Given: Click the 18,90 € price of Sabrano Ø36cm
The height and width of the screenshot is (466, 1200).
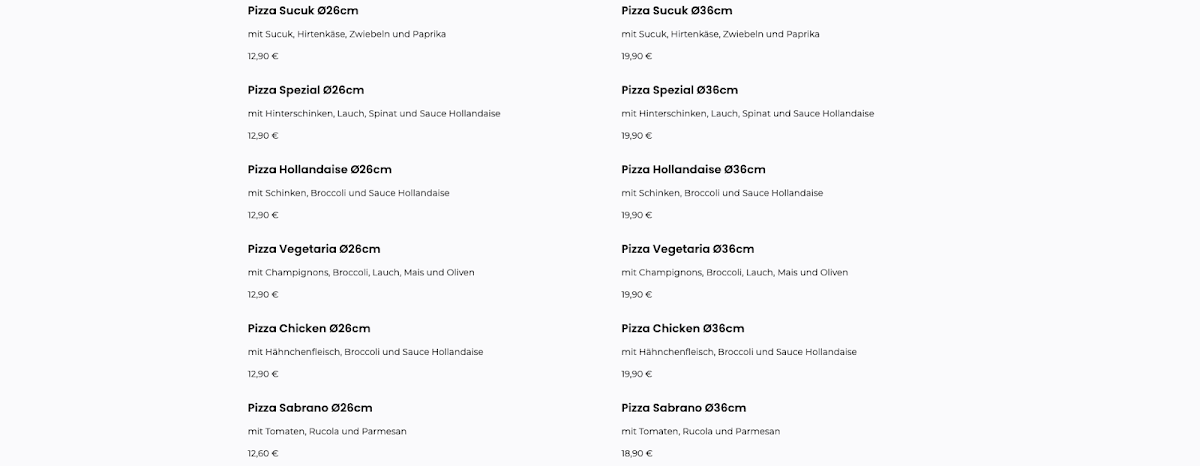Looking at the screenshot, I should point(637,453).
